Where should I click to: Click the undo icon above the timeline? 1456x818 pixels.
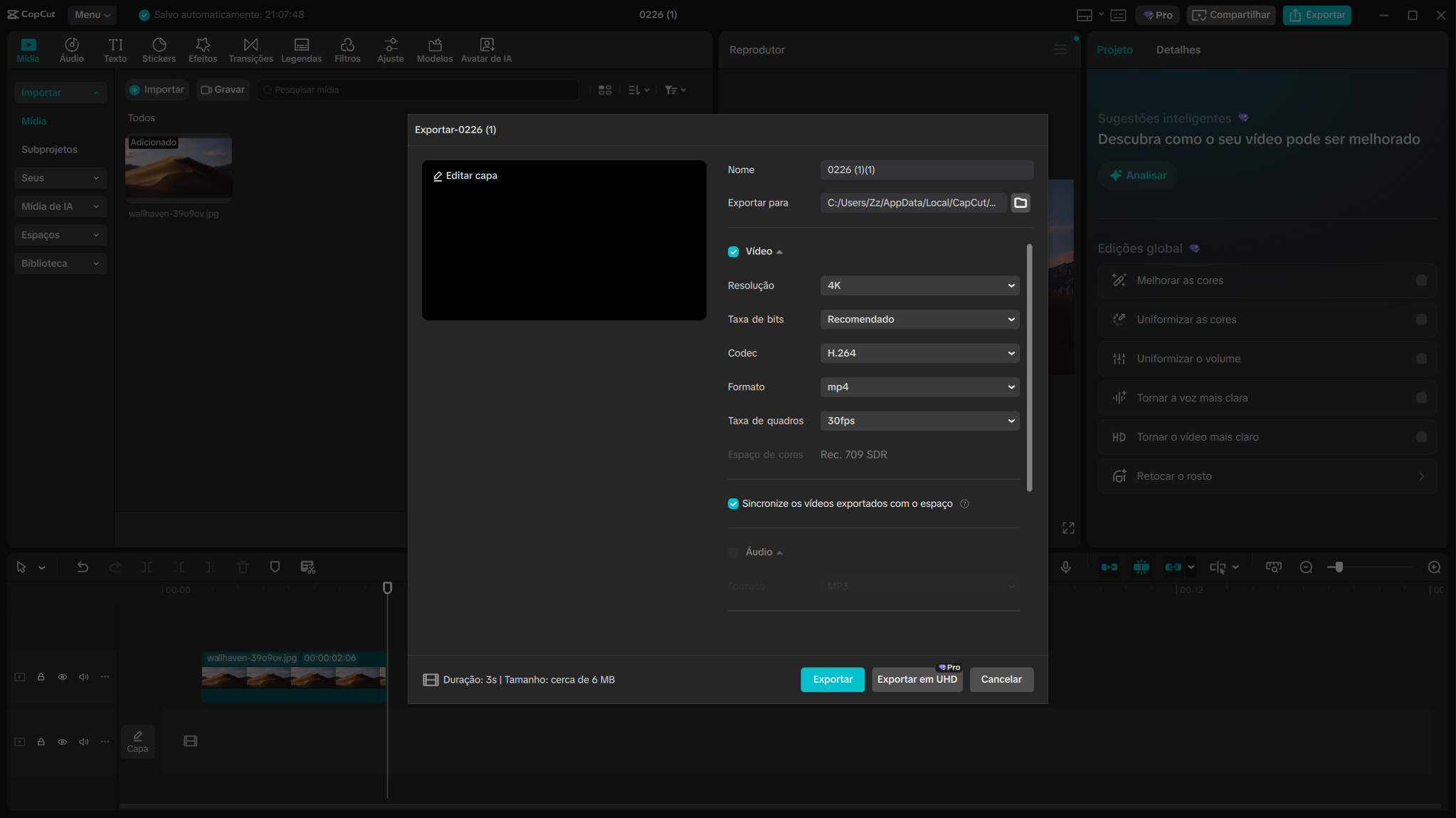tap(83, 567)
